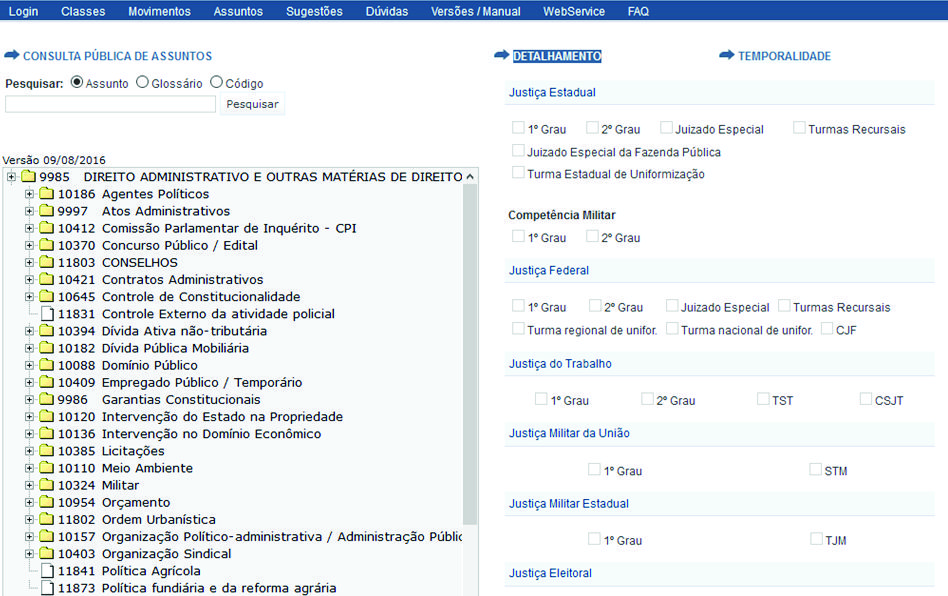Click the Agentes Políticos folder icon
The image size is (948, 596).
pos(47,194)
